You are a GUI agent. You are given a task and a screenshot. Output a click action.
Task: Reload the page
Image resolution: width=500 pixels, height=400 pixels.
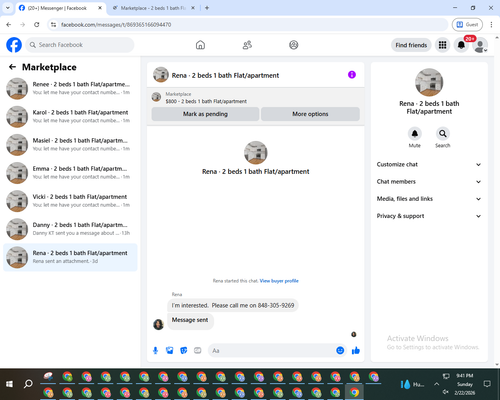click(37, 24)
